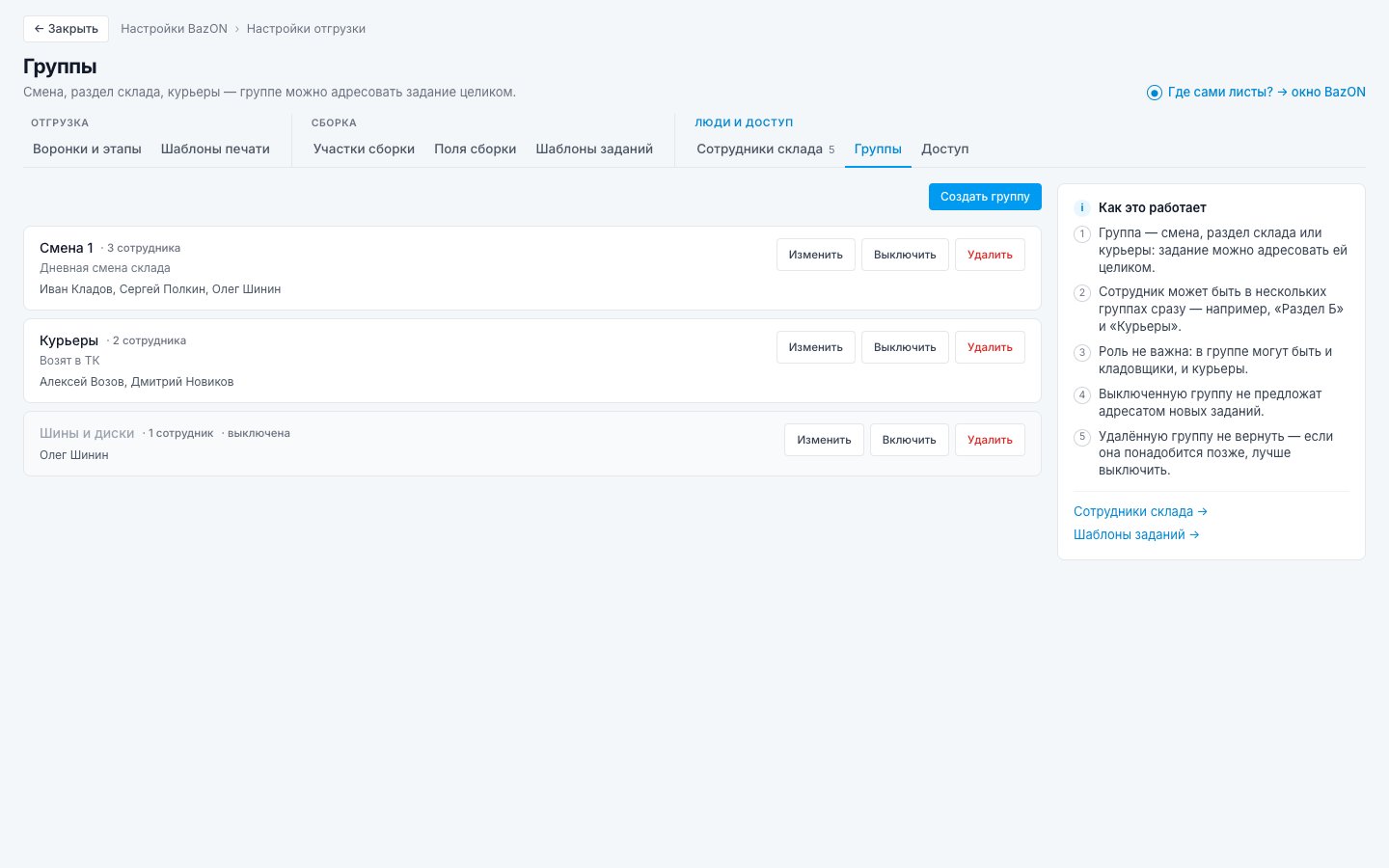Select 'Сотрудники склада' tab

(x=766, y=149)
